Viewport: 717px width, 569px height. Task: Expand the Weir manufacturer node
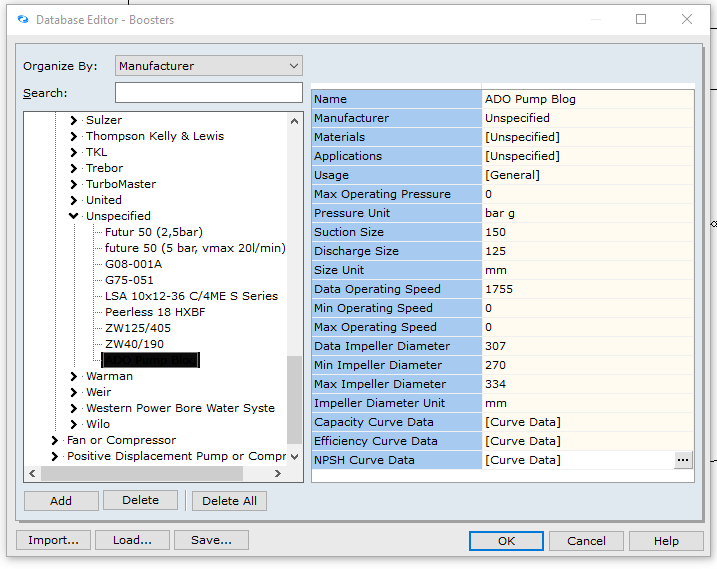(73, 392)
